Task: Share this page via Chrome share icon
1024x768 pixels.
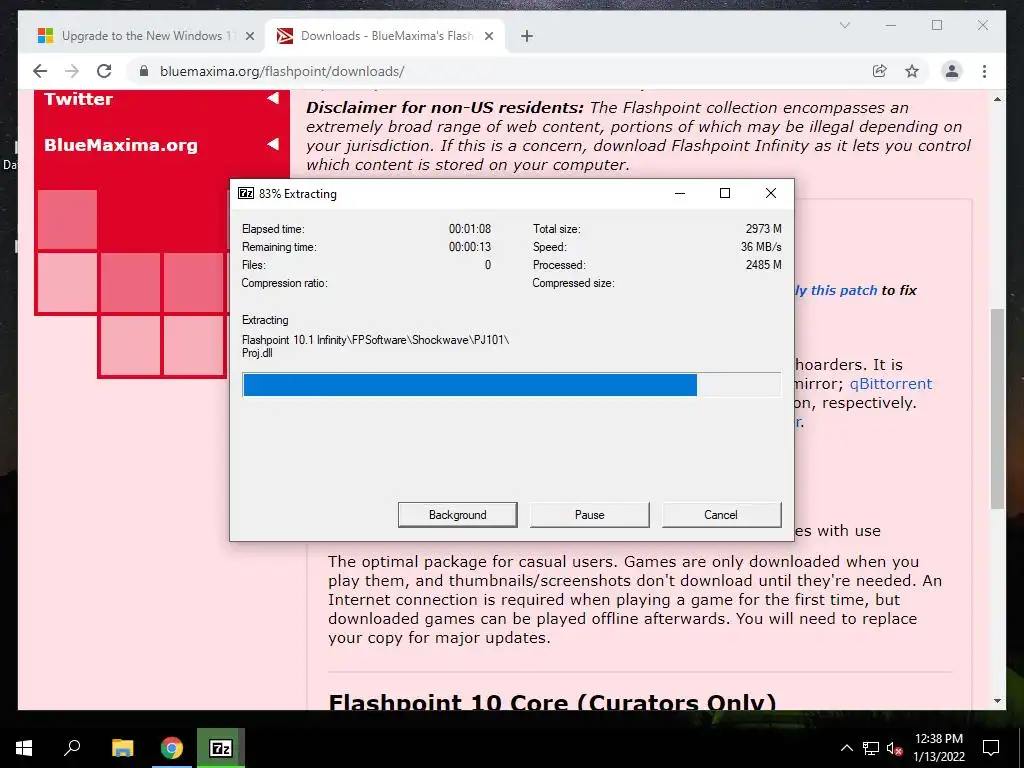Action: pos(880,71)
